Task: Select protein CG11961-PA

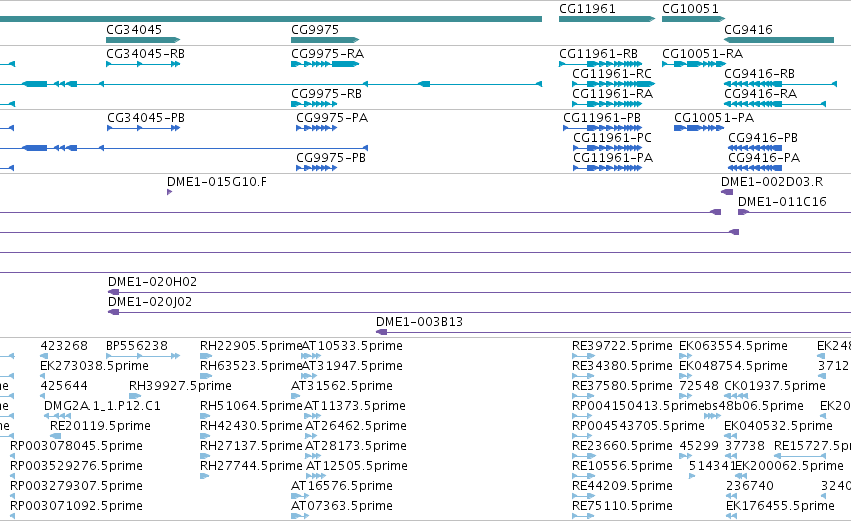Action: 607,168
